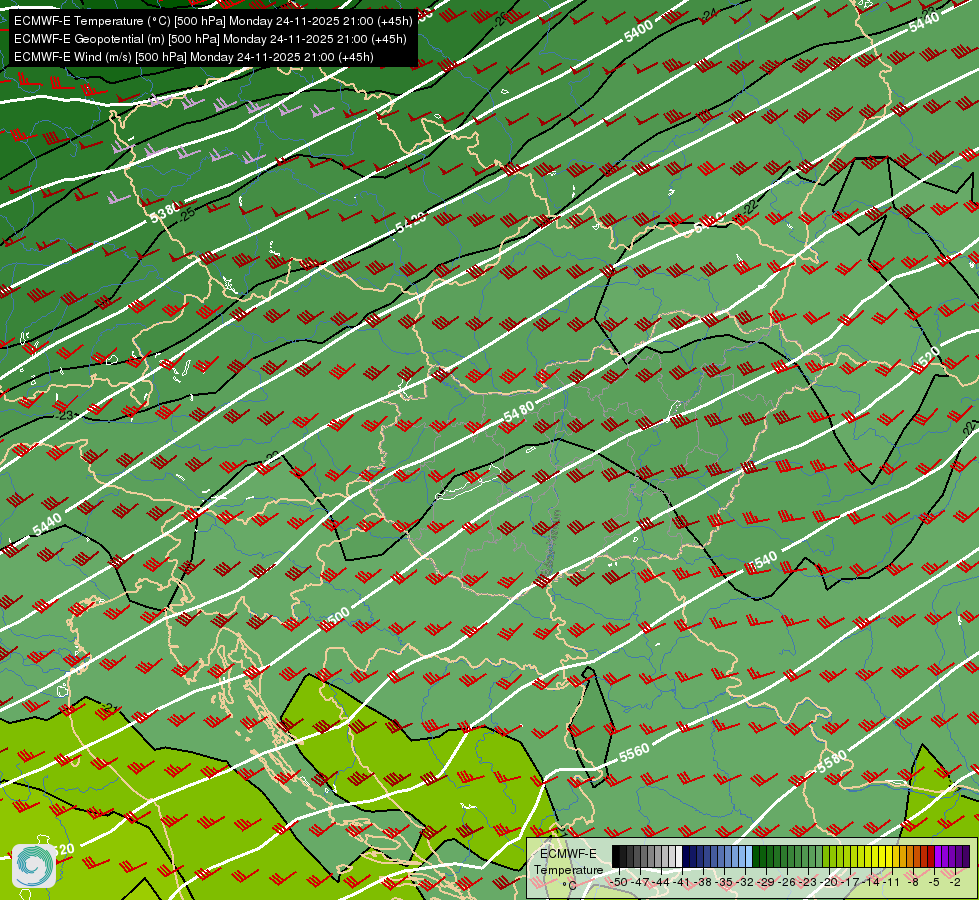The image size is (979, 900).
Task: Click the -5 tick value in legend
Action: 934,882
